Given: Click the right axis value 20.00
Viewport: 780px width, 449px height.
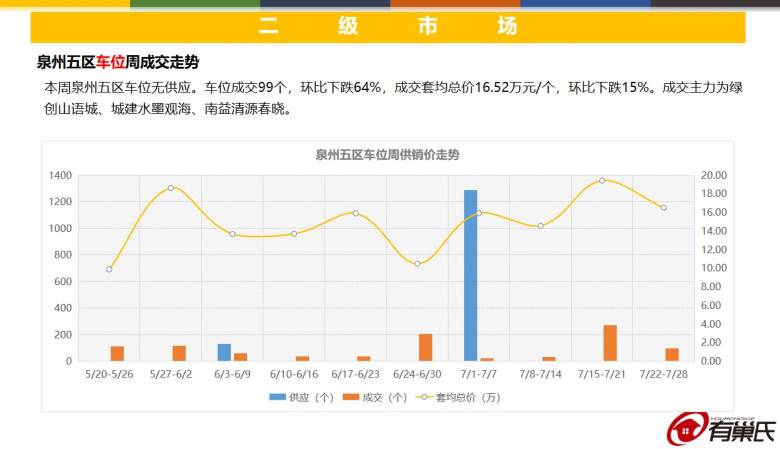Looking at the screenshot, I should click(714, 175).
